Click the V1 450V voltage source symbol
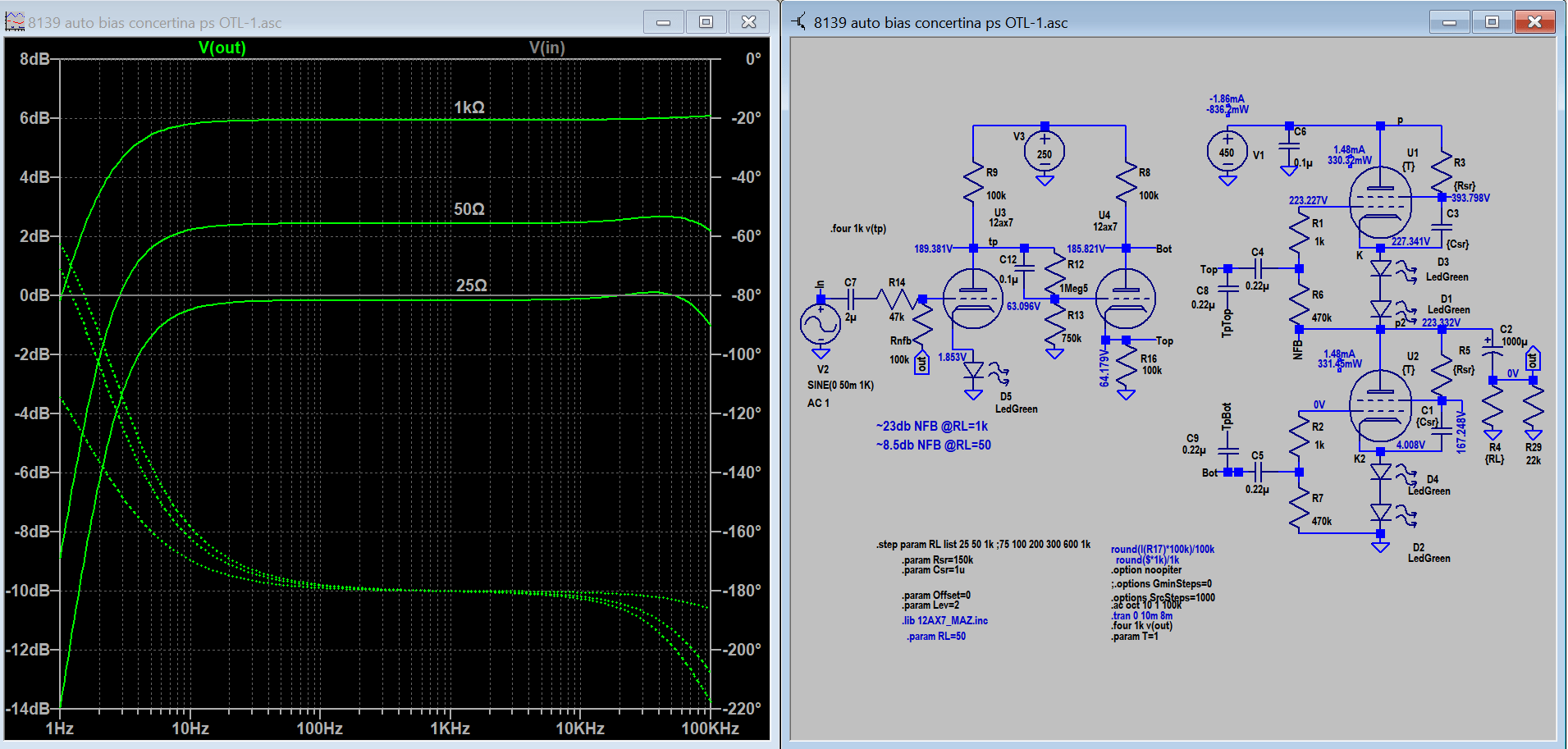Image resolution: width=1568 pixels, height=749 pixels. tap(1227, 153)
